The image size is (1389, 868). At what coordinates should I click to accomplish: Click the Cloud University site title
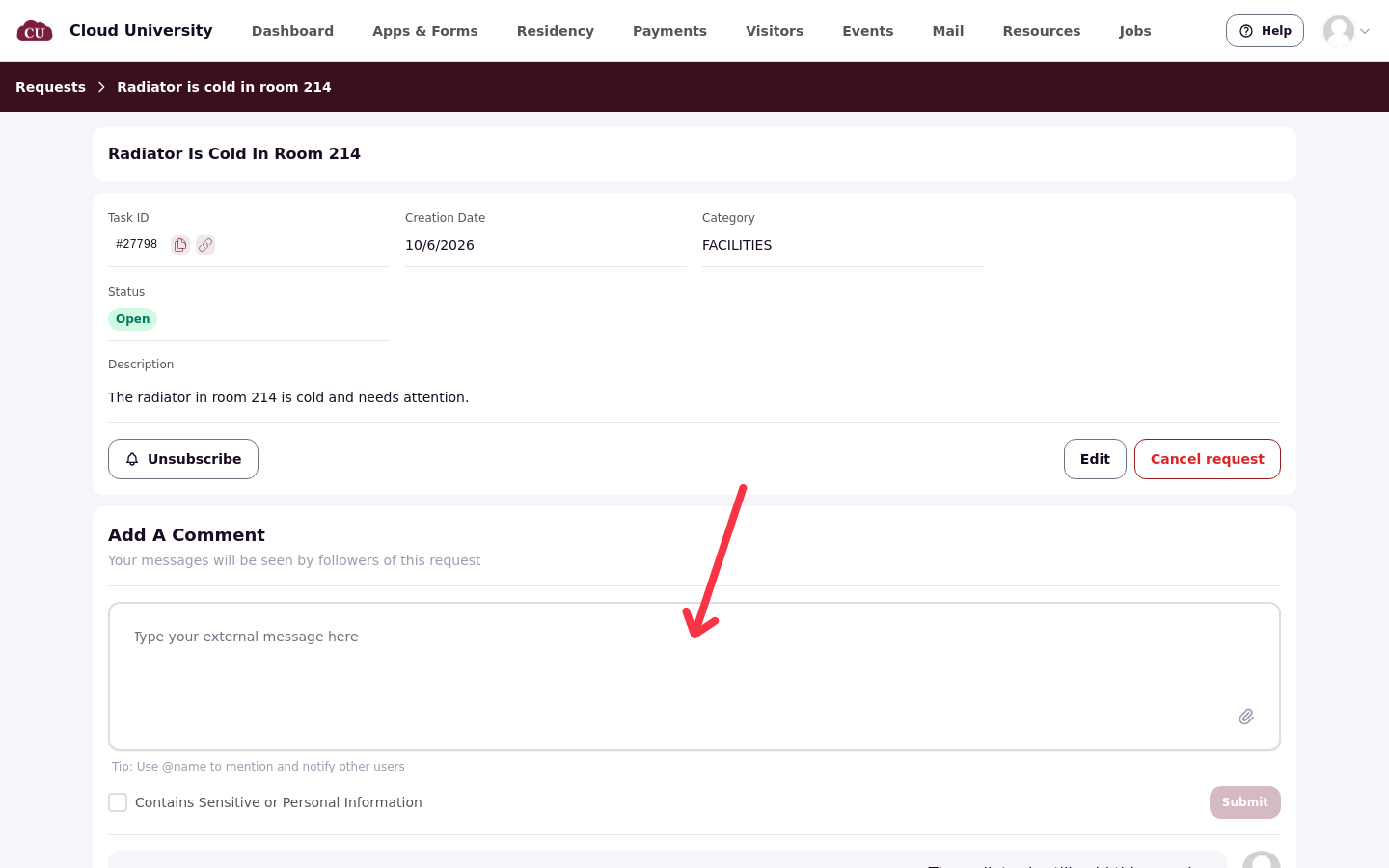click(x=141, y=31)
